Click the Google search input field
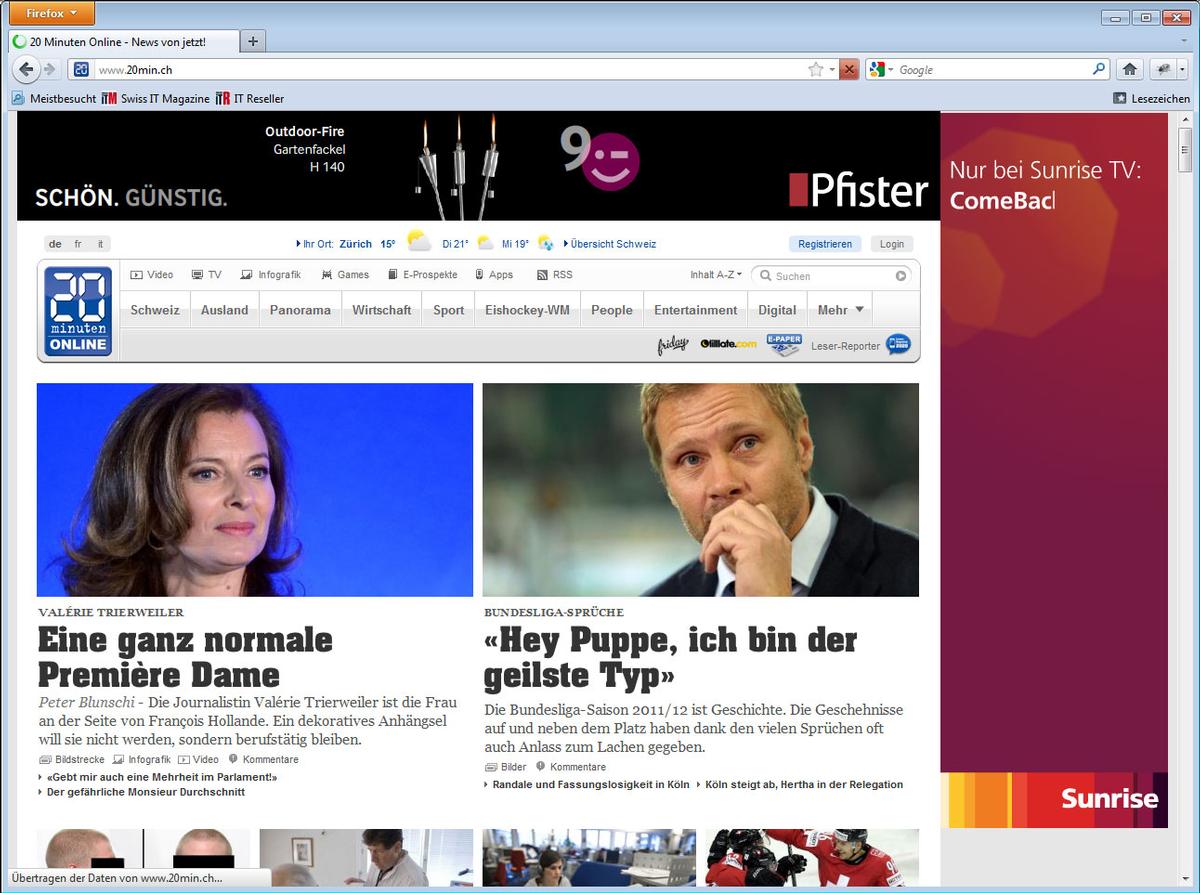1200x893 pixels. click(x=992, y=69)
